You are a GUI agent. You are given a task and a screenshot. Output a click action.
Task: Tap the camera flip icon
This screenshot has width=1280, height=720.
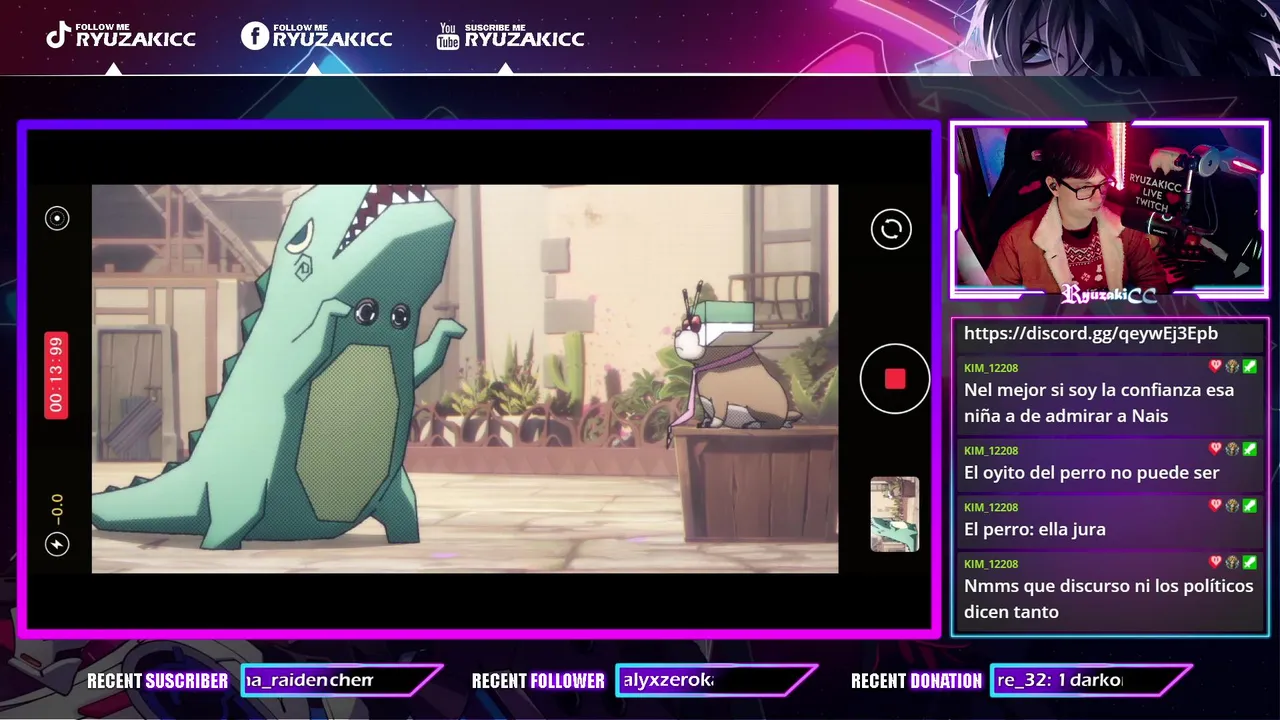coord(891,229)
